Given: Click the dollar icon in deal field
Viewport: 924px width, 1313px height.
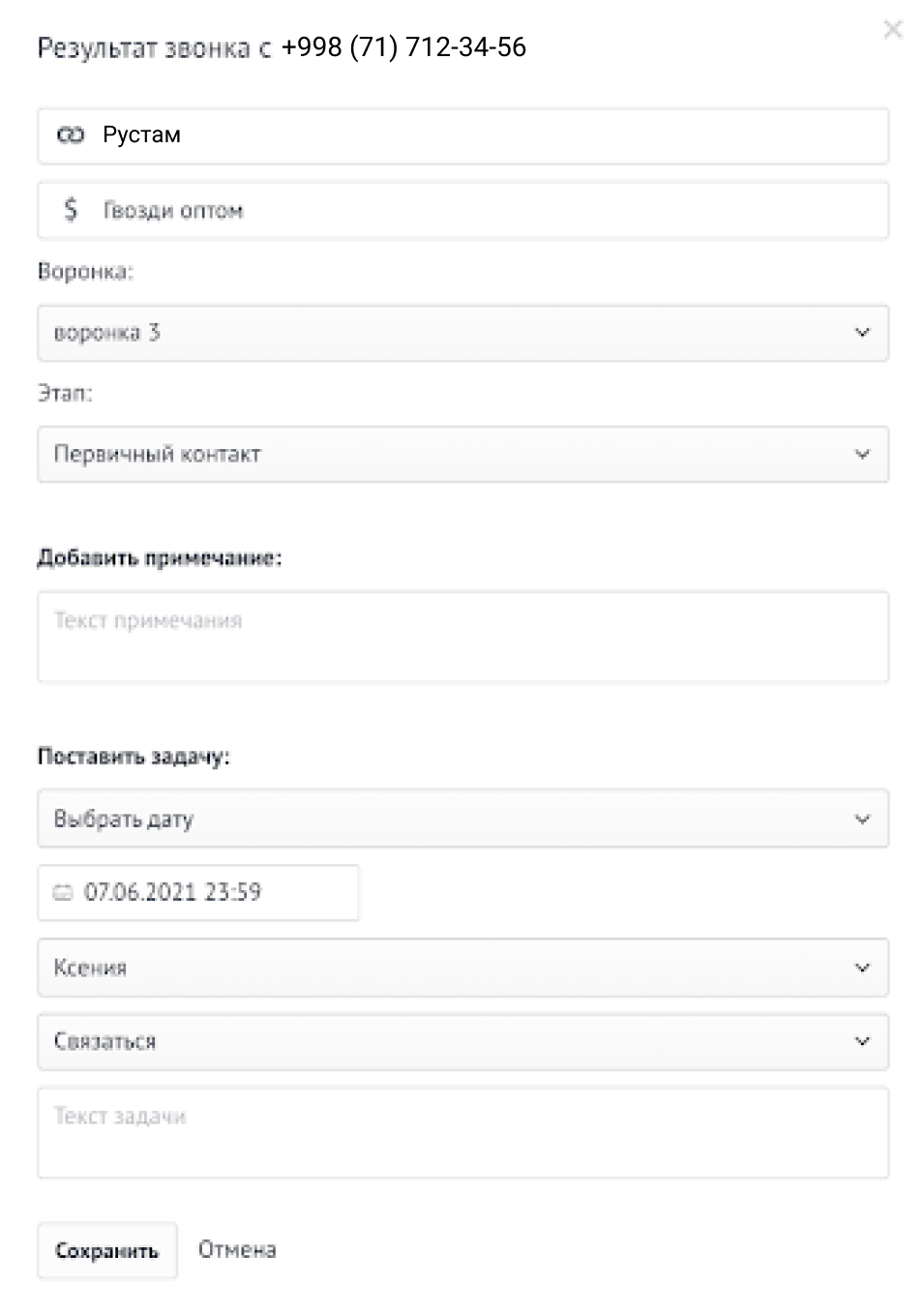Looking at the screenshot, I should pos(71,209).
